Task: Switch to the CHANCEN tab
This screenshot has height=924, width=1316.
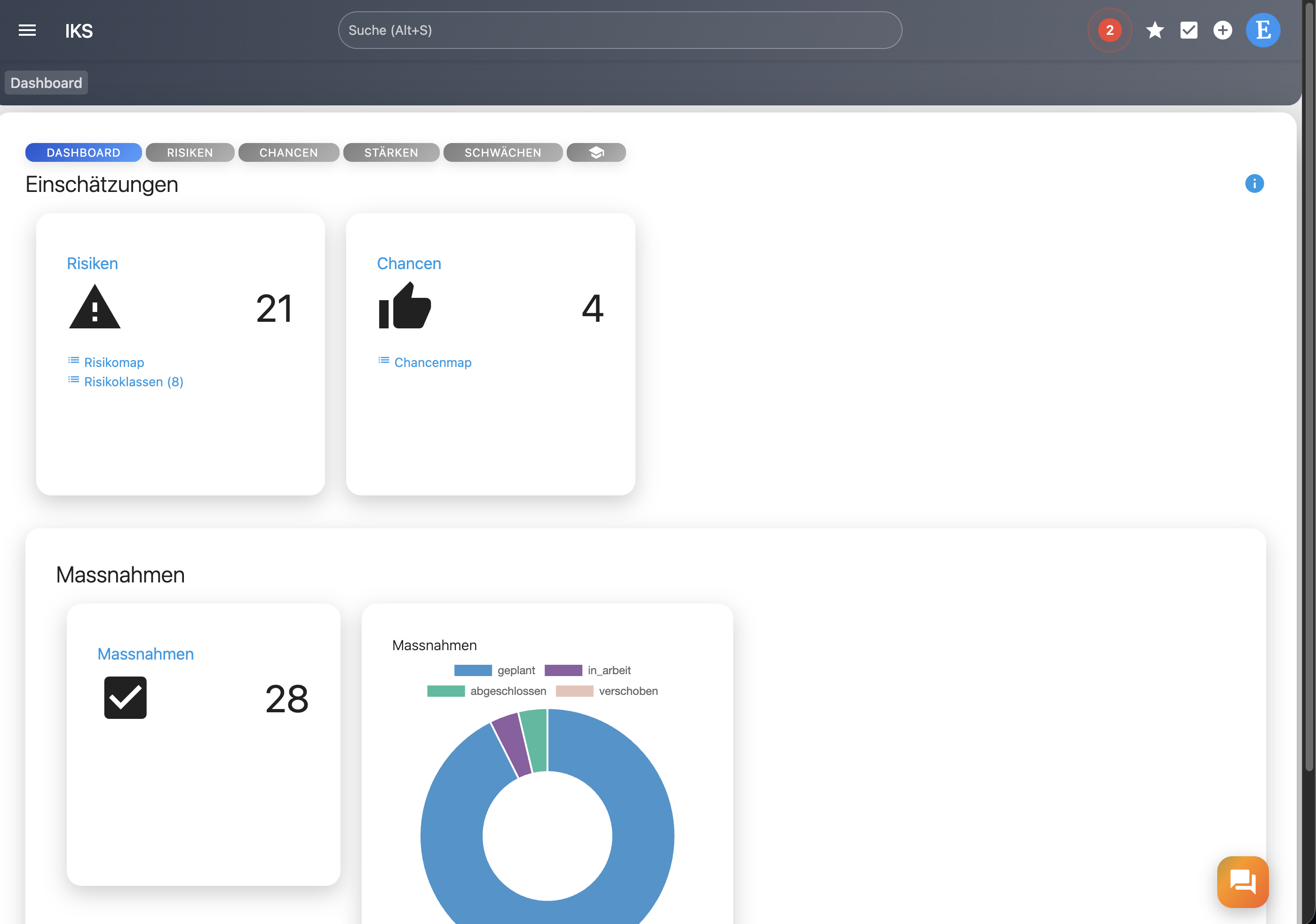Action: pos(288,152)
